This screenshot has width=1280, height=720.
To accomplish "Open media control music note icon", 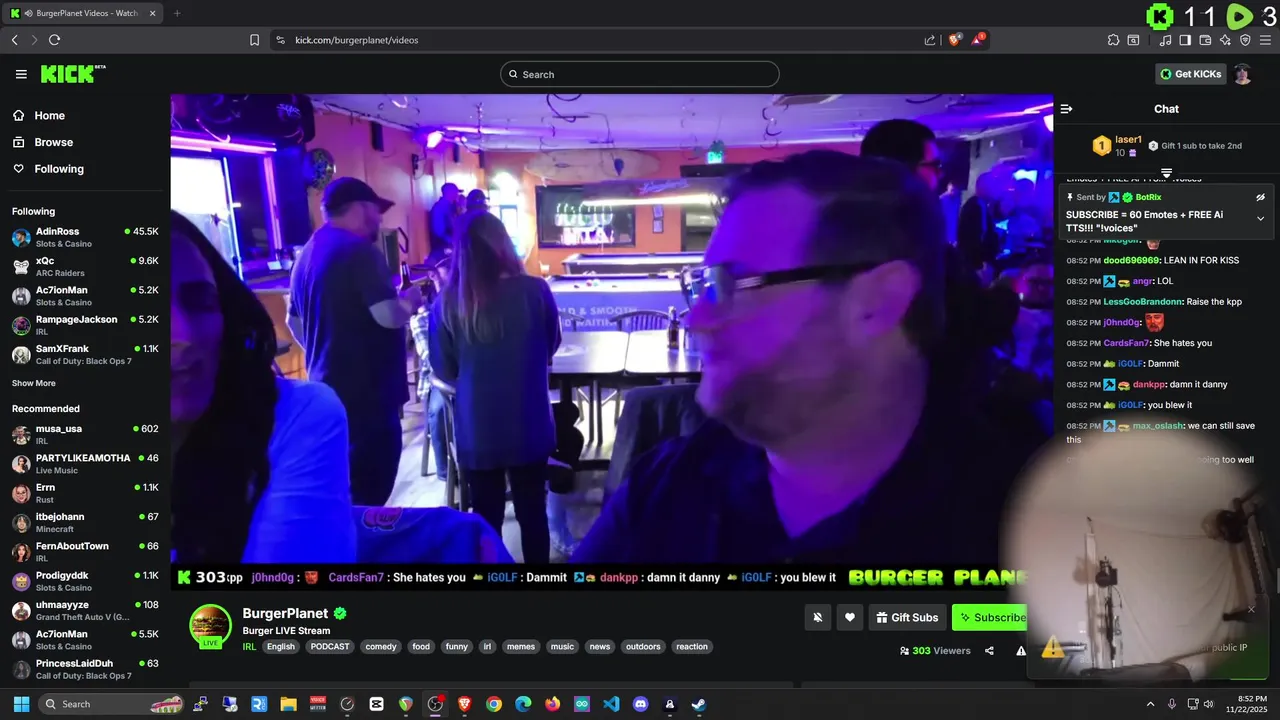I will pyautogui.click(x=1165, y=40).
